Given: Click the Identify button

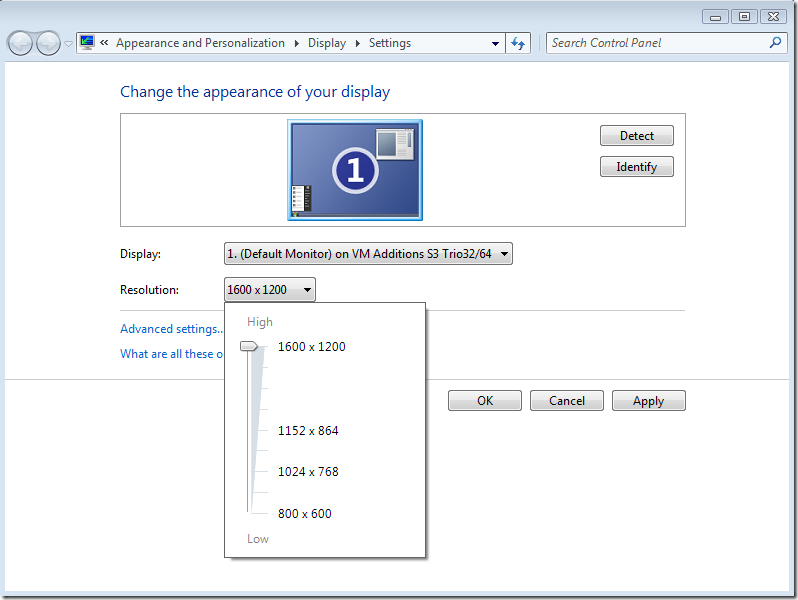Looking at the screenshot, I should click(637, 167).
